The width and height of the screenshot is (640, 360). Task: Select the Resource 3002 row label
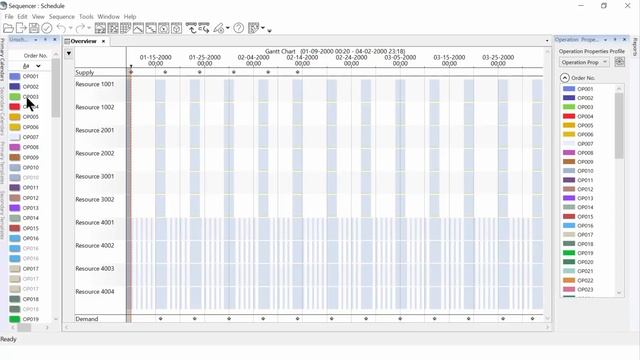pyautogui.click(x=95, y=200)
